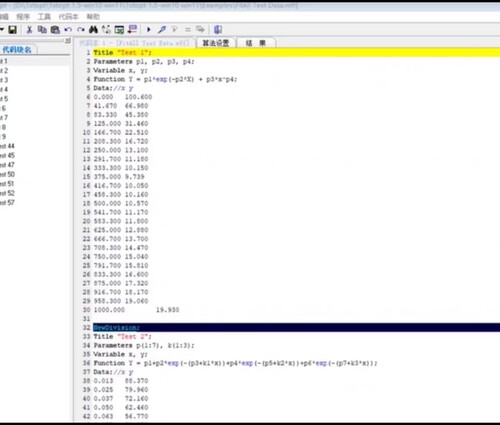Select the 代码块名 panel tab
Screen dimensions: 500x425
click(x=17, y=50)
